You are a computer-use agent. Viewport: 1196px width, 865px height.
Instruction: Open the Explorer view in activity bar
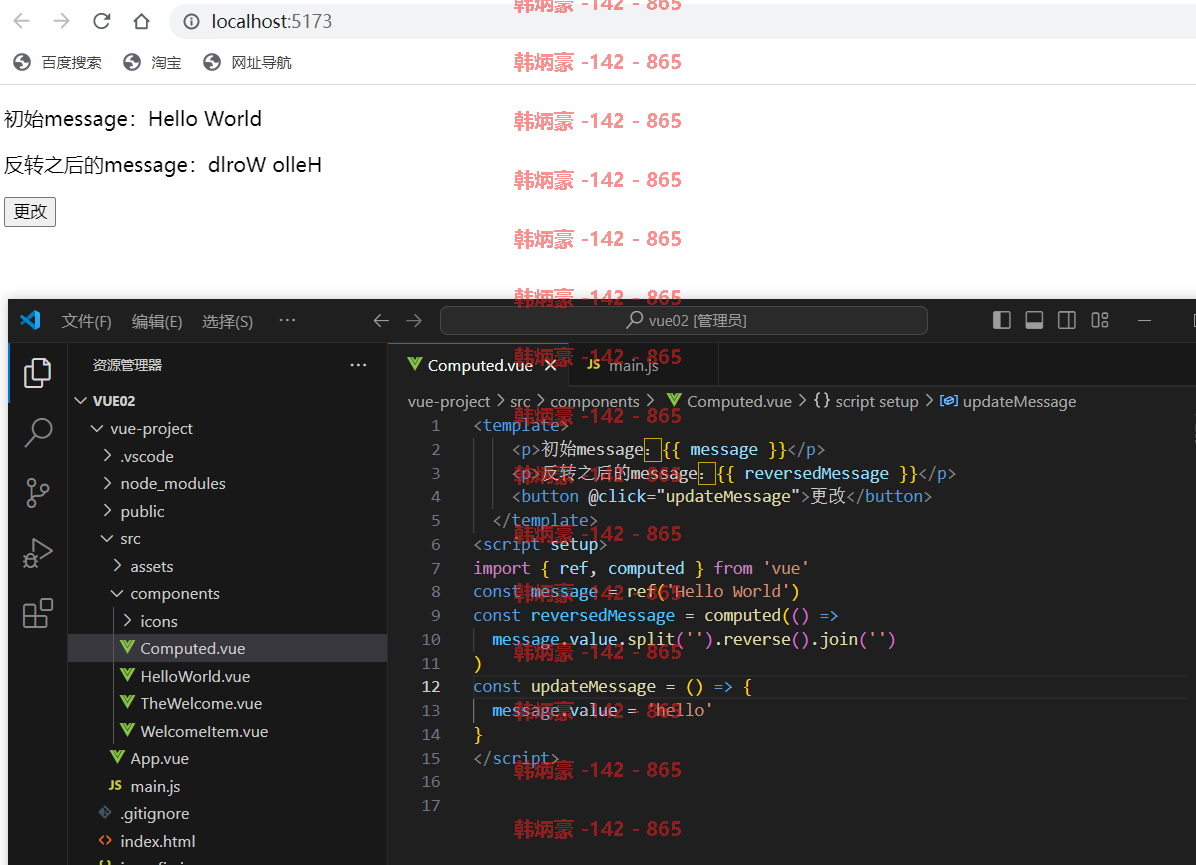click(37, 373)
